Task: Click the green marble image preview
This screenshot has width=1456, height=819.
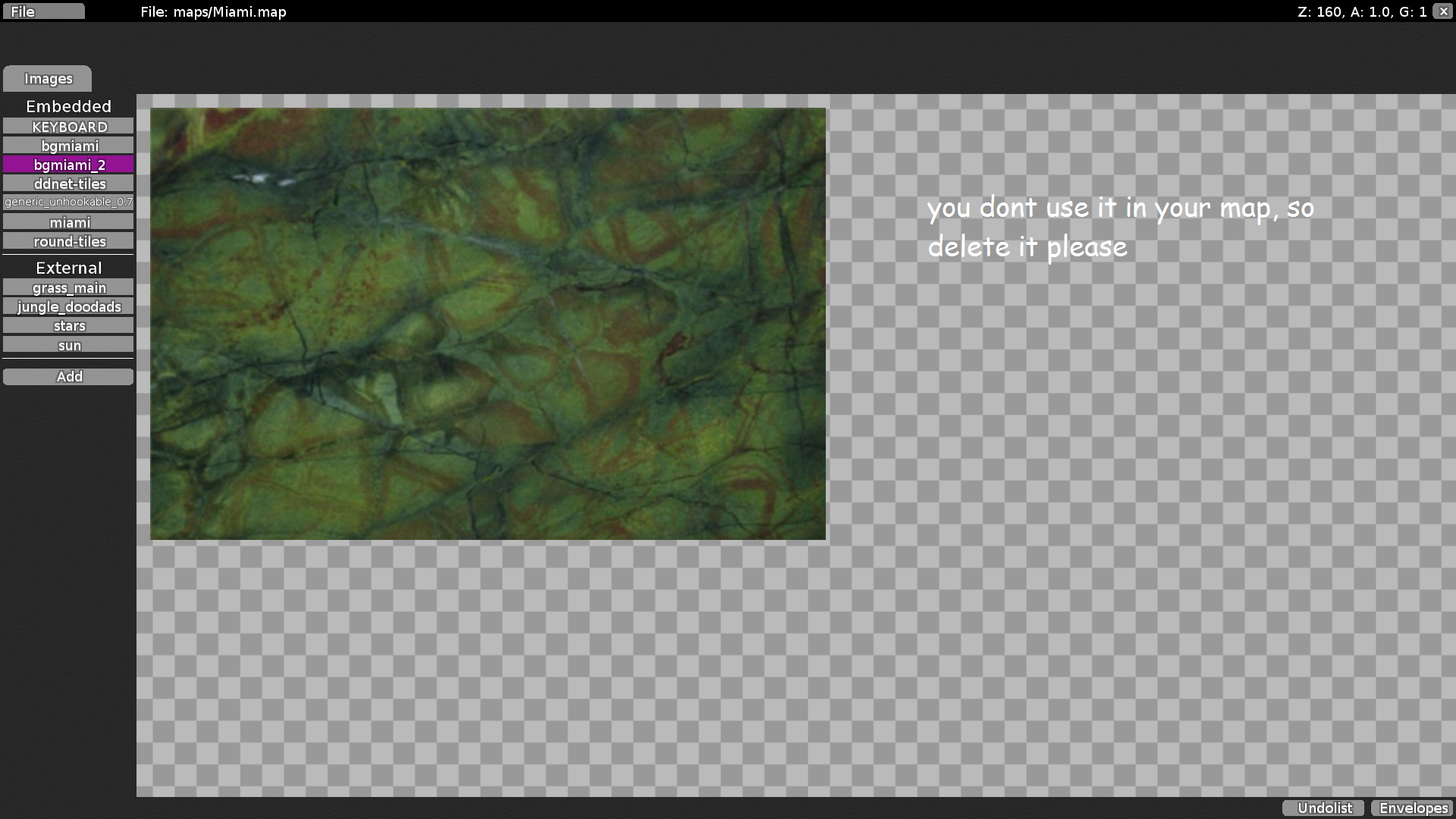Action: point(488,324)
